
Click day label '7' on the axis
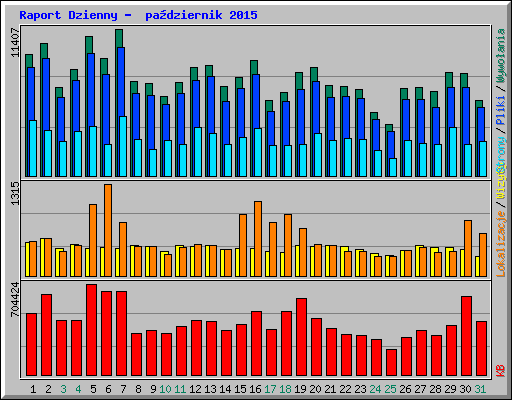[x=123, y=389]
